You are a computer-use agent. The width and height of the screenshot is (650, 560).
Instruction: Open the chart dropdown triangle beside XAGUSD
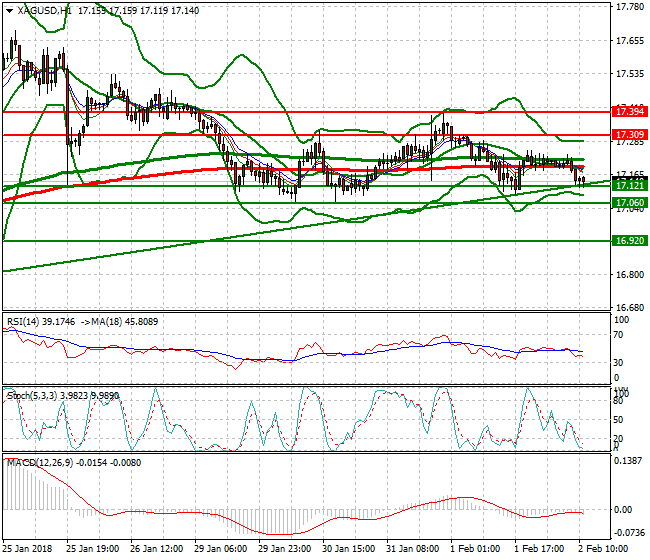click(x=9, y=11)
